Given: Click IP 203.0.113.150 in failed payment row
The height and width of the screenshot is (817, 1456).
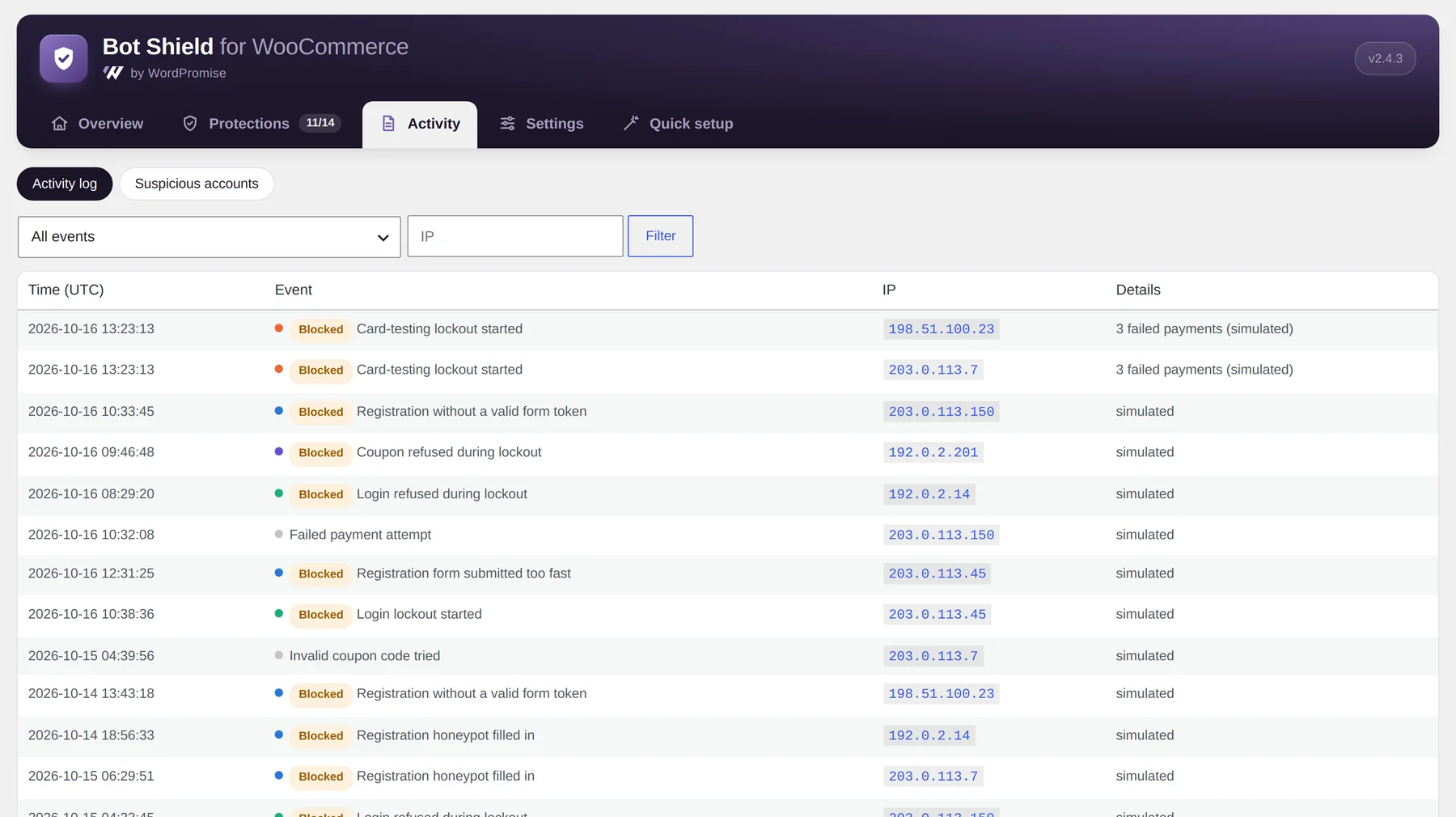Looking at the screenshot, I should pos(942,535).
